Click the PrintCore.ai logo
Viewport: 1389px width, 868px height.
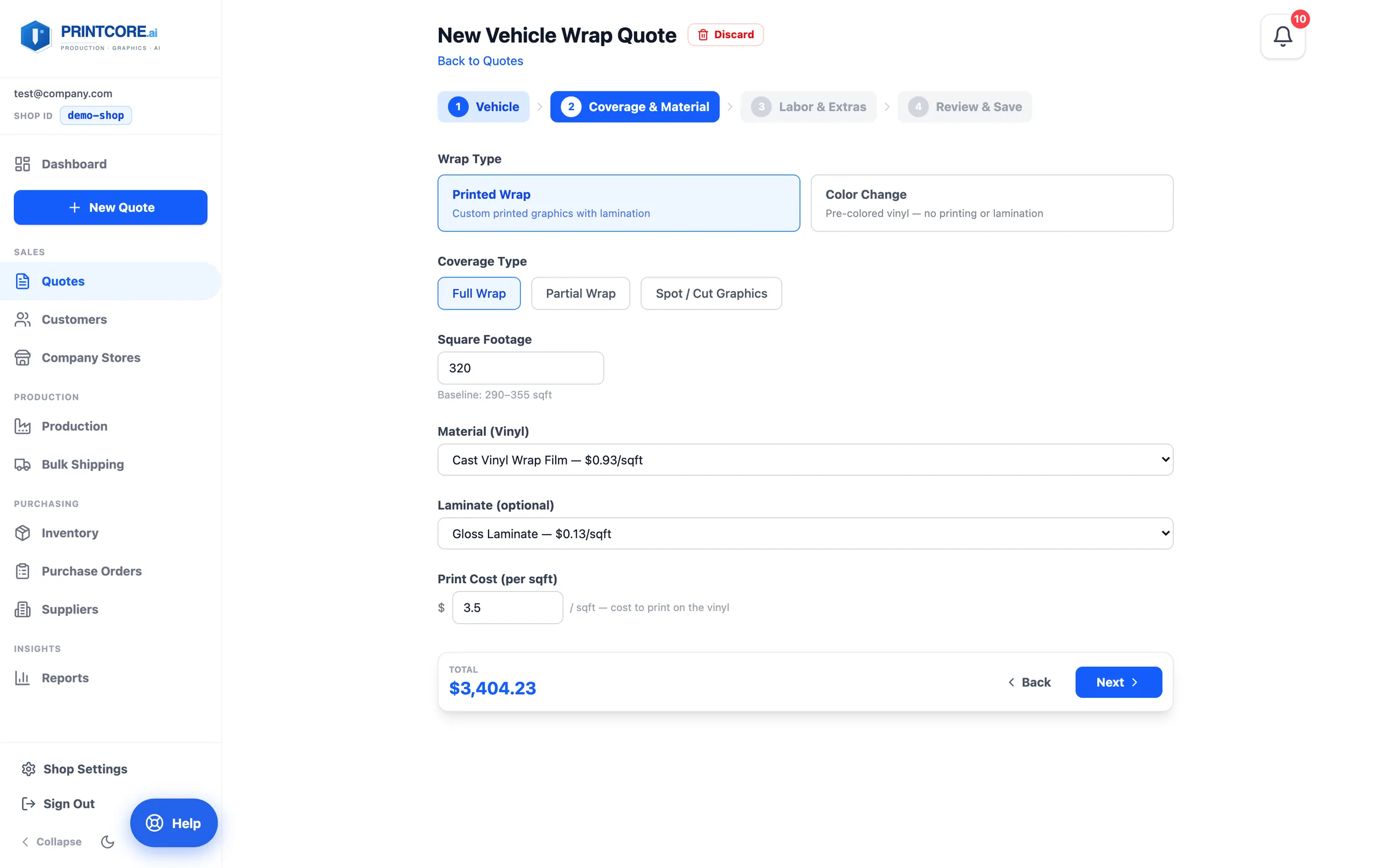[x=90, y=36]
